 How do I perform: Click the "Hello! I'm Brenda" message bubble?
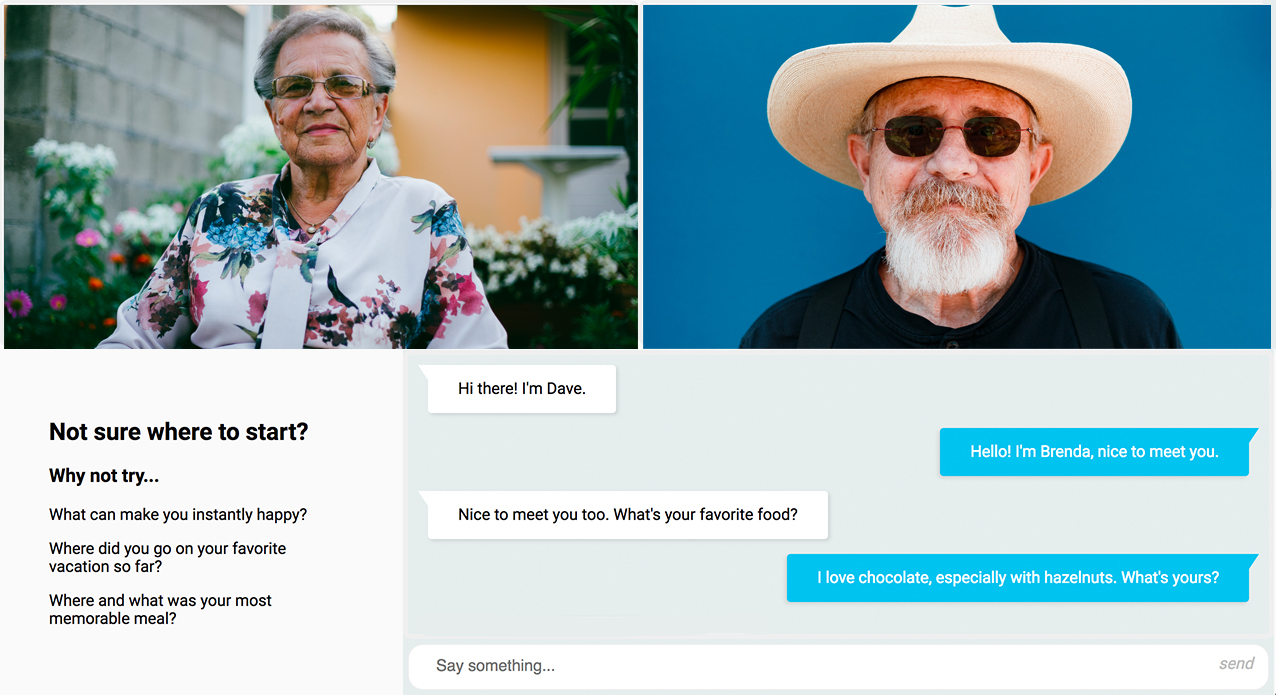(x=1094, y=452)
